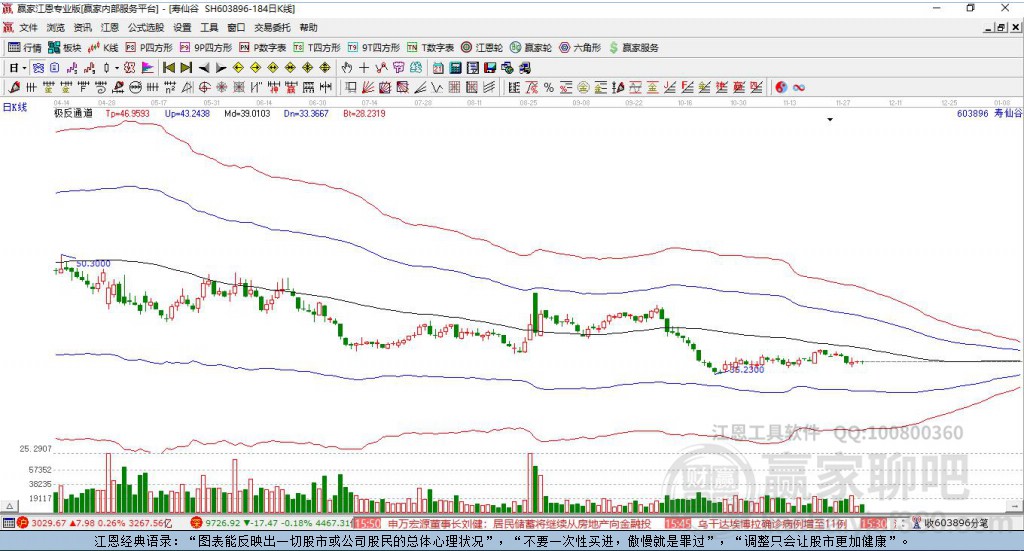
Task: Open the 浏览 menu
Action: [x=56, y=27]
